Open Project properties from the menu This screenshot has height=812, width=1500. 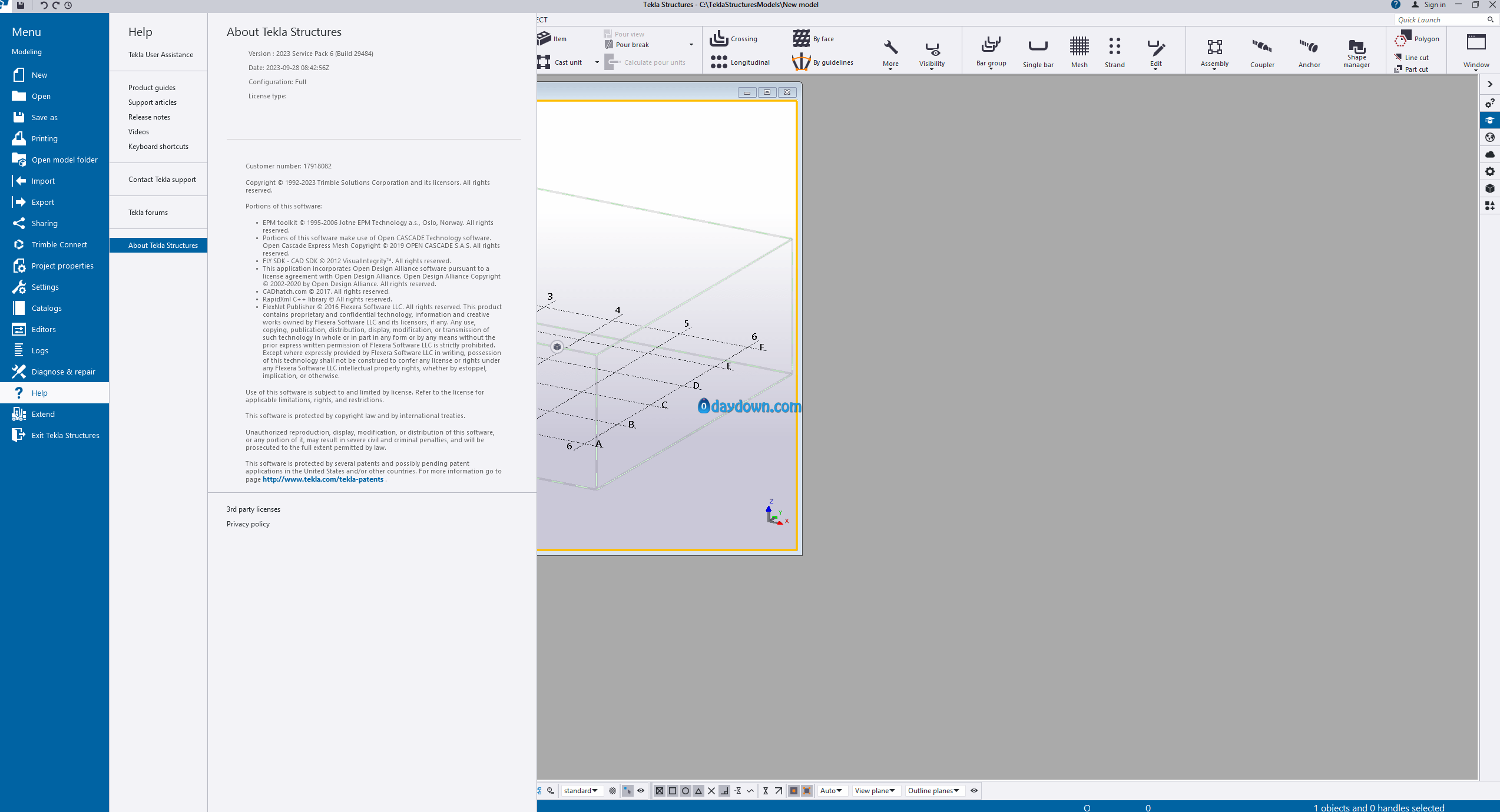coord(54,266)
